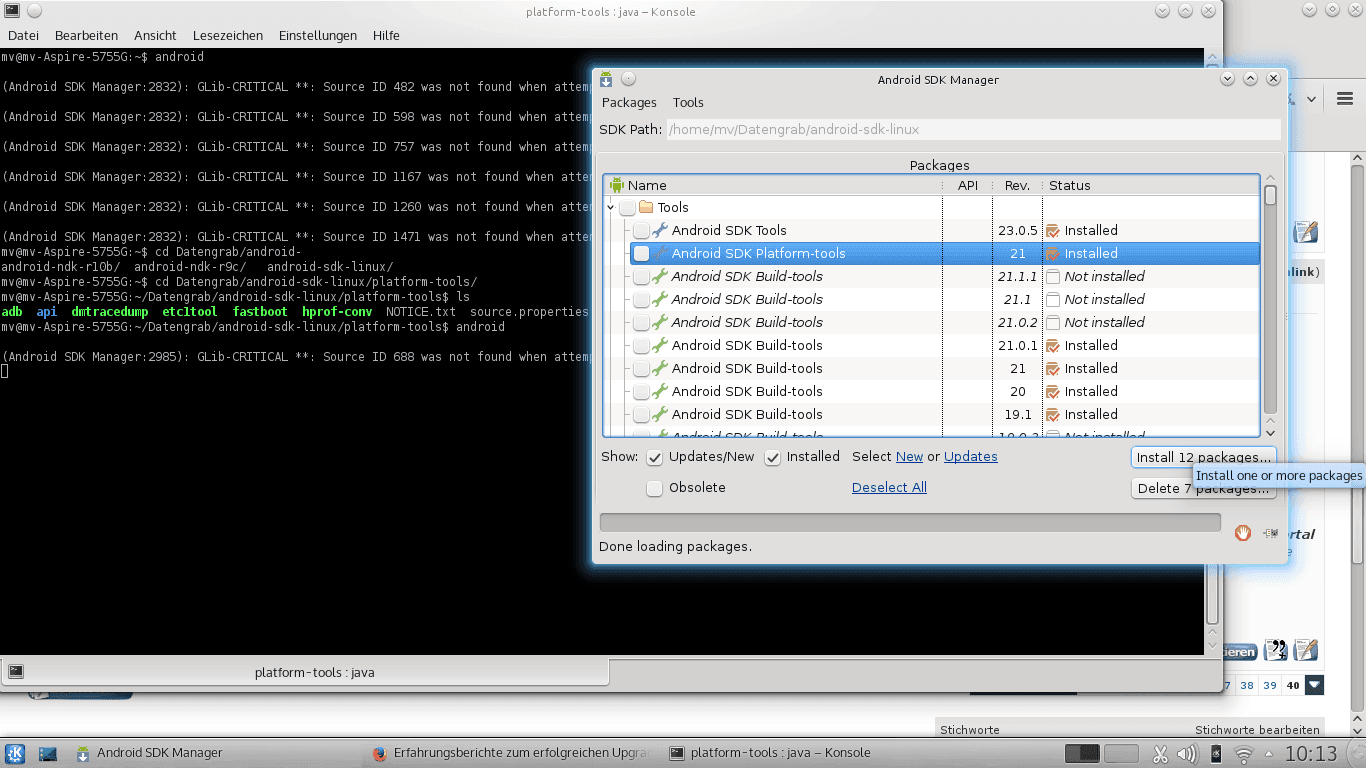This screenshot has height=768, width=1366.
Task: Open Konsole's Ansicht menu
Action: click(155, 35)
